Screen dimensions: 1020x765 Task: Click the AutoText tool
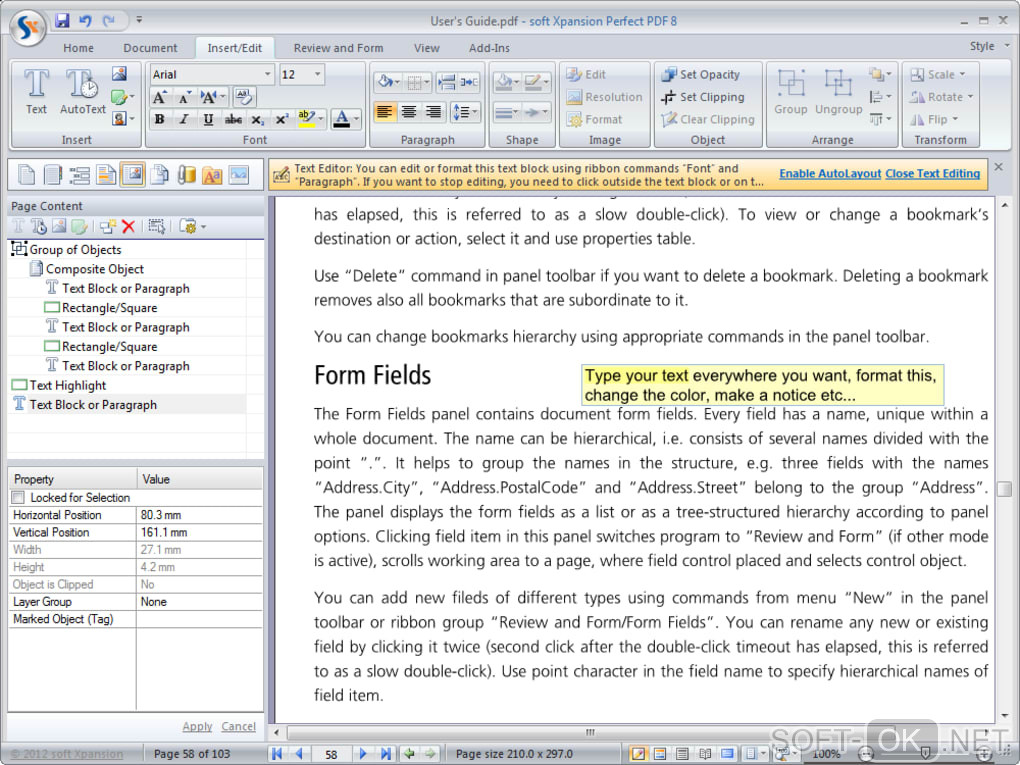83,92
